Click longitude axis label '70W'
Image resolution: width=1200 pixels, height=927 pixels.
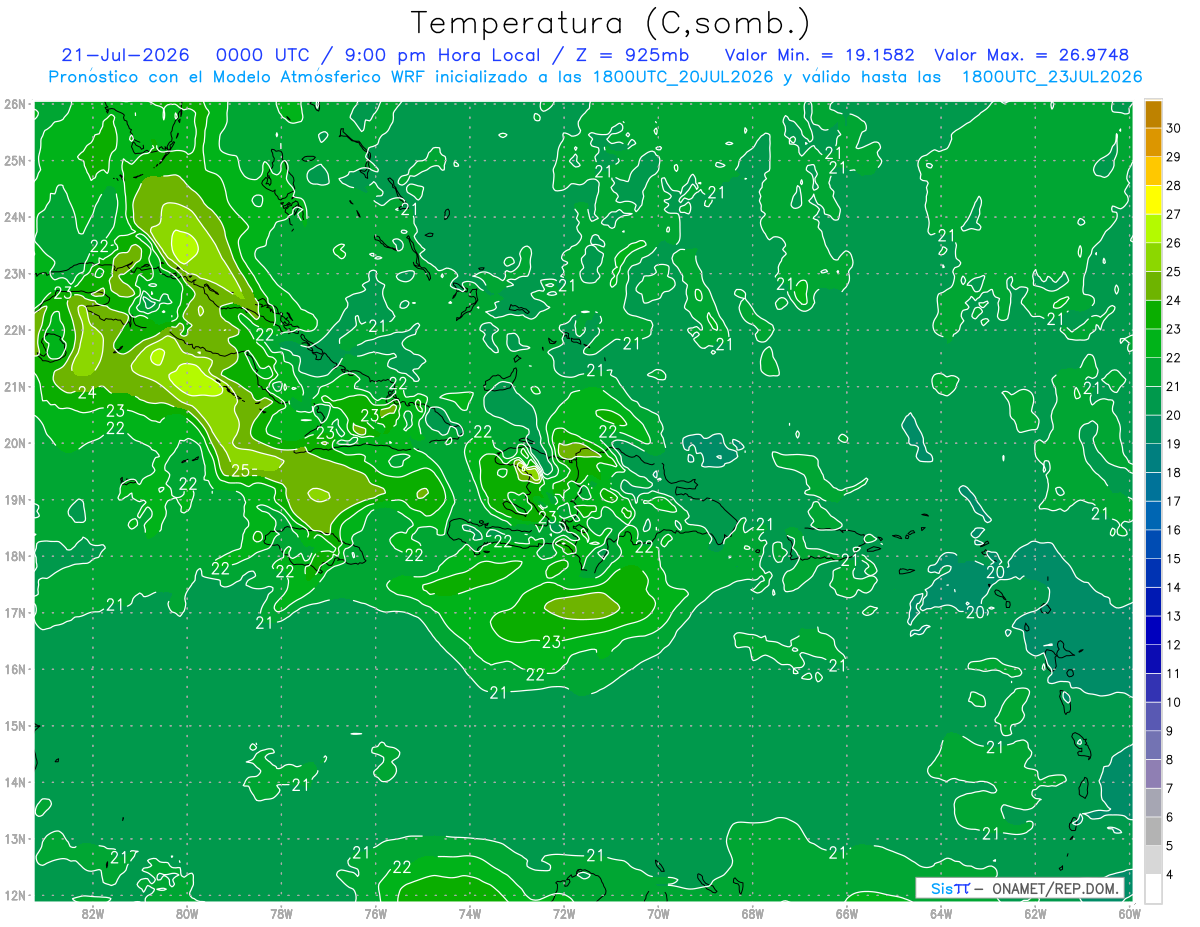pos(658,912)
